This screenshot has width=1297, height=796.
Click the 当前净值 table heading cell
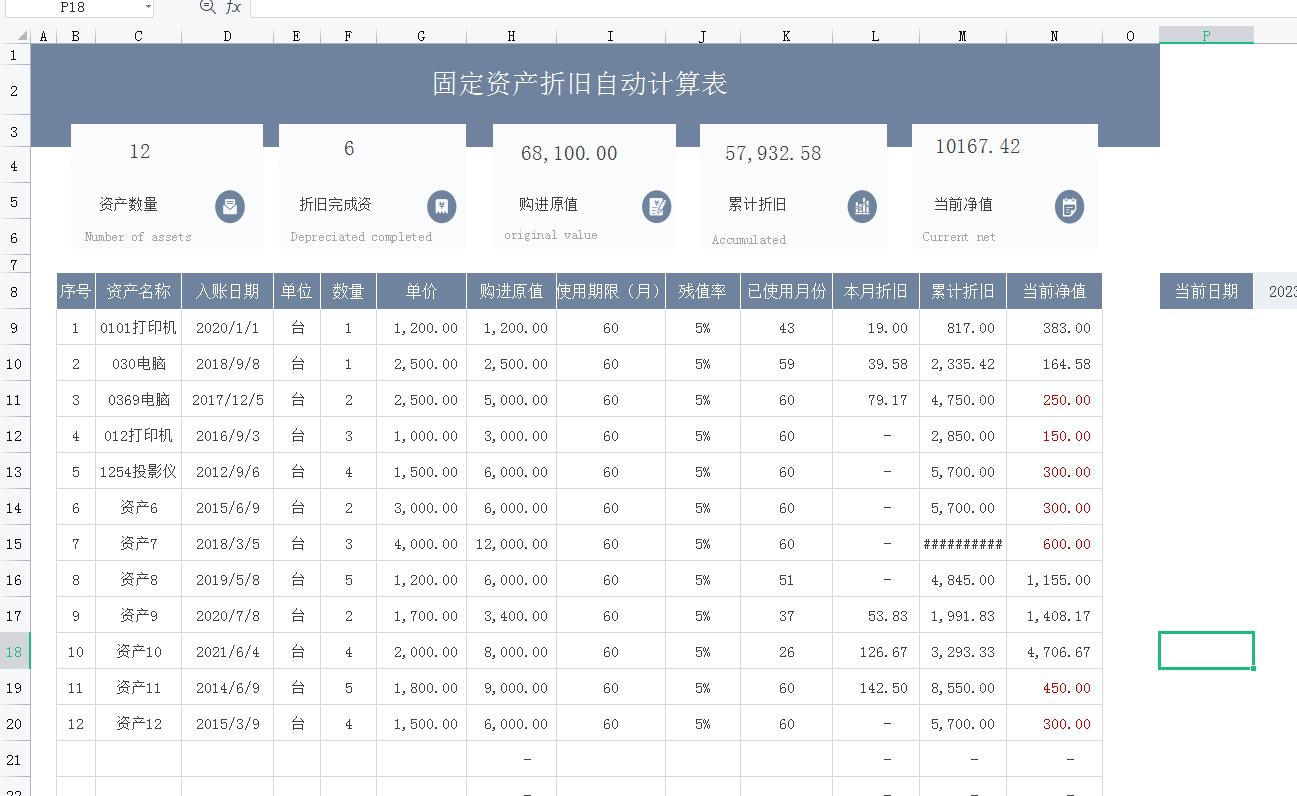[x=1054, y=292]
